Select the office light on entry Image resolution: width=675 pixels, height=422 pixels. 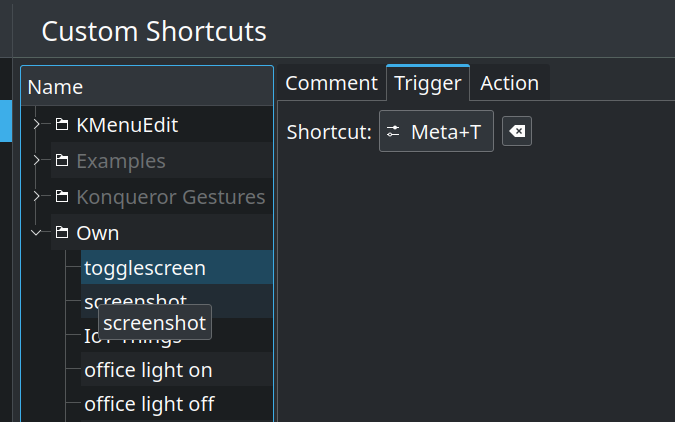point(177,369)
